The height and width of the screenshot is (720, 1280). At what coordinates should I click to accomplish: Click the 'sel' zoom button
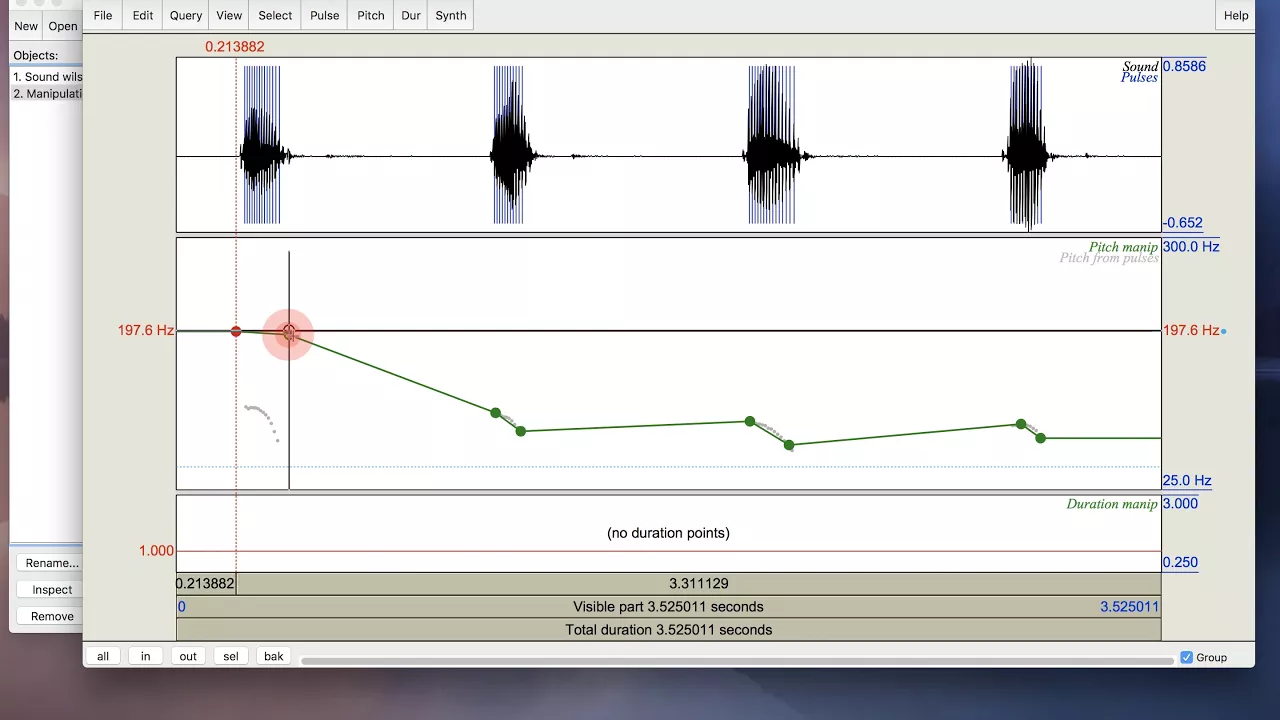point(231,656)
